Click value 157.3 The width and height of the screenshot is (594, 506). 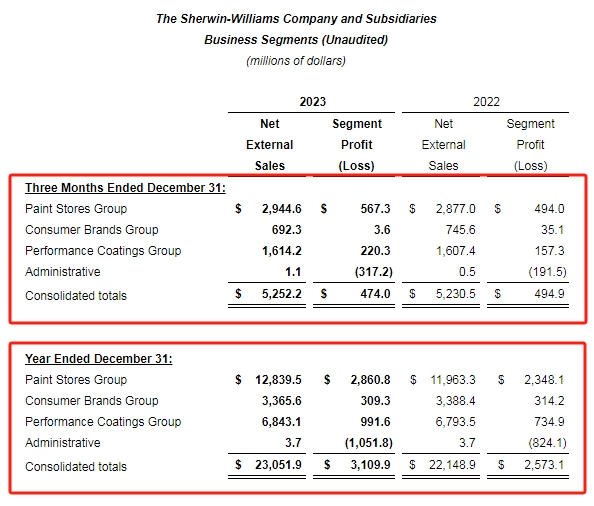[549, 251]
